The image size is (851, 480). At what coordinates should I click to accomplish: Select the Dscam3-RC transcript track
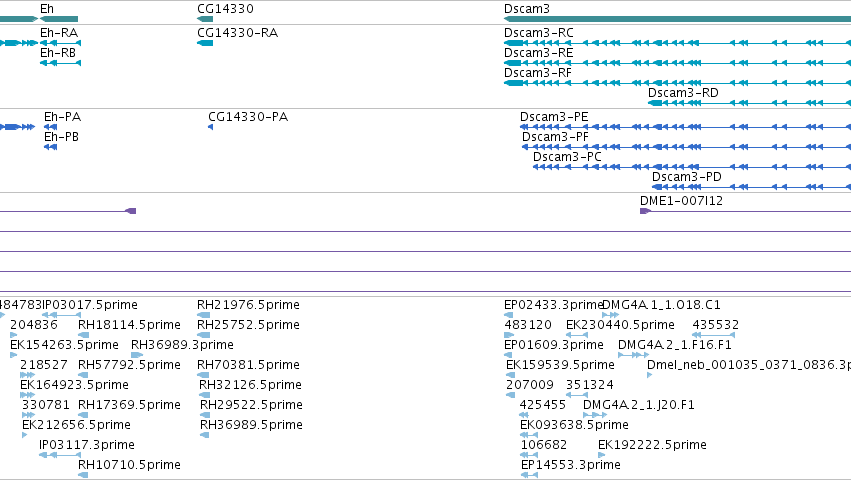point(677,43)
